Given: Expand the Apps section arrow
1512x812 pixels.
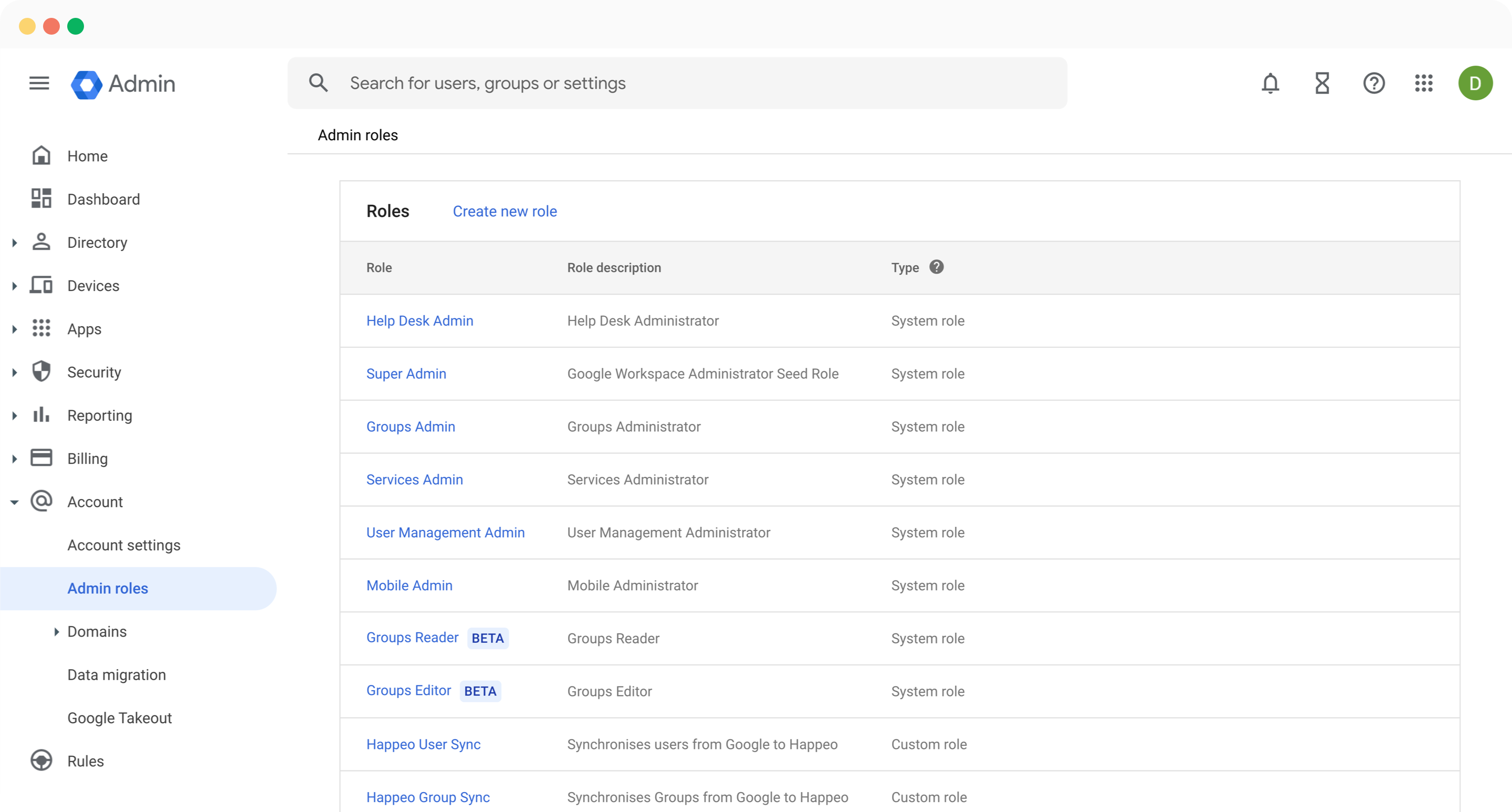Looking at the screenshot, I should point(15,329).
